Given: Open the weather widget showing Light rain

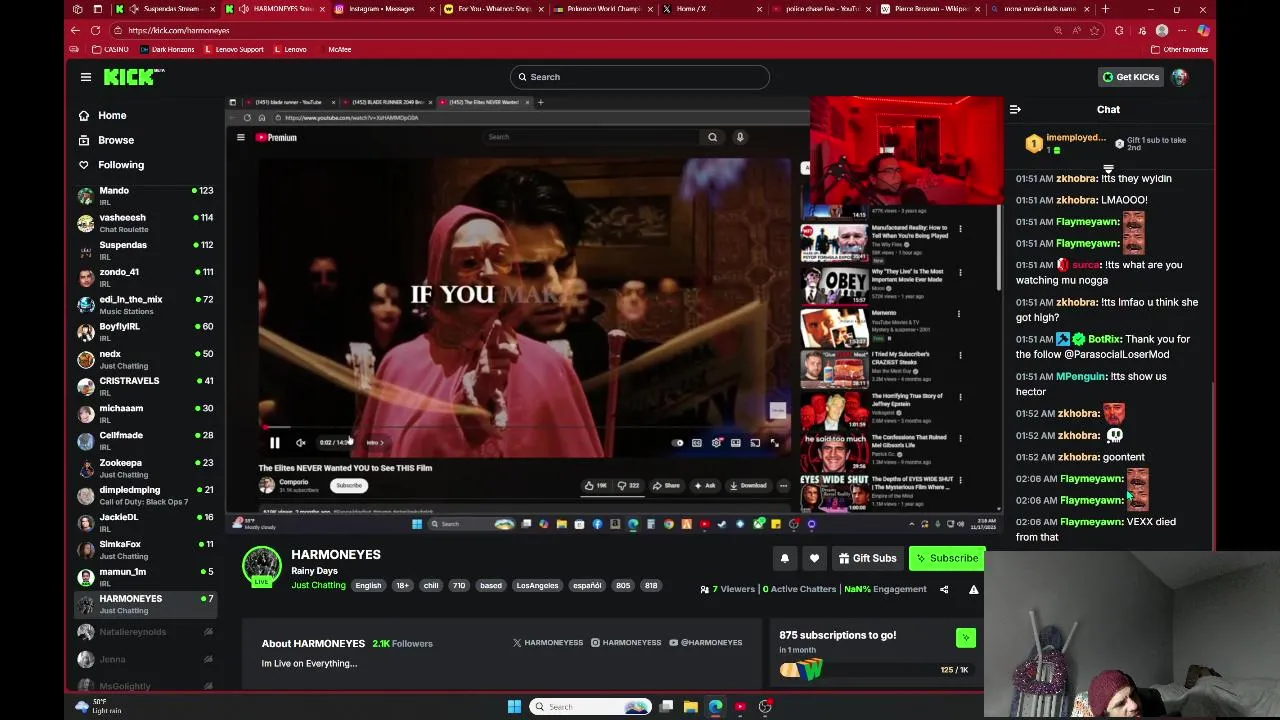Looking at the screenshot, I should (x=99, y=706).
